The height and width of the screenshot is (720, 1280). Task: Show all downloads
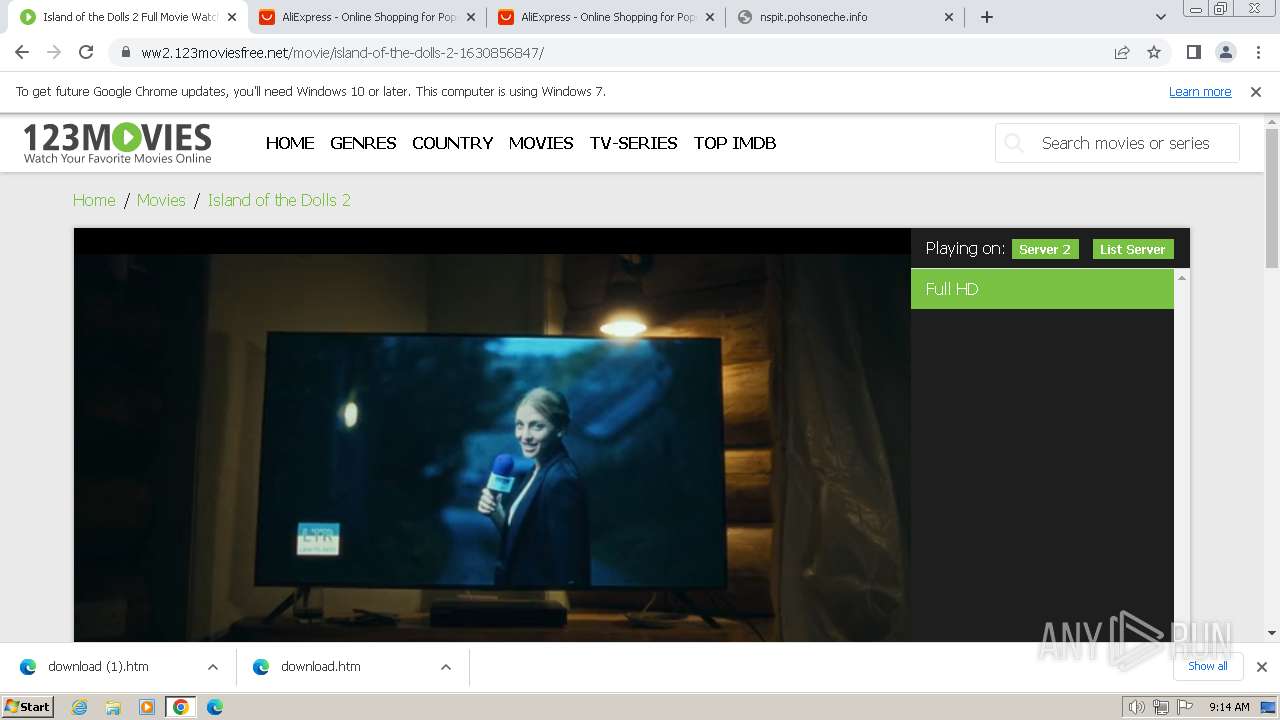click(1208, 666)
